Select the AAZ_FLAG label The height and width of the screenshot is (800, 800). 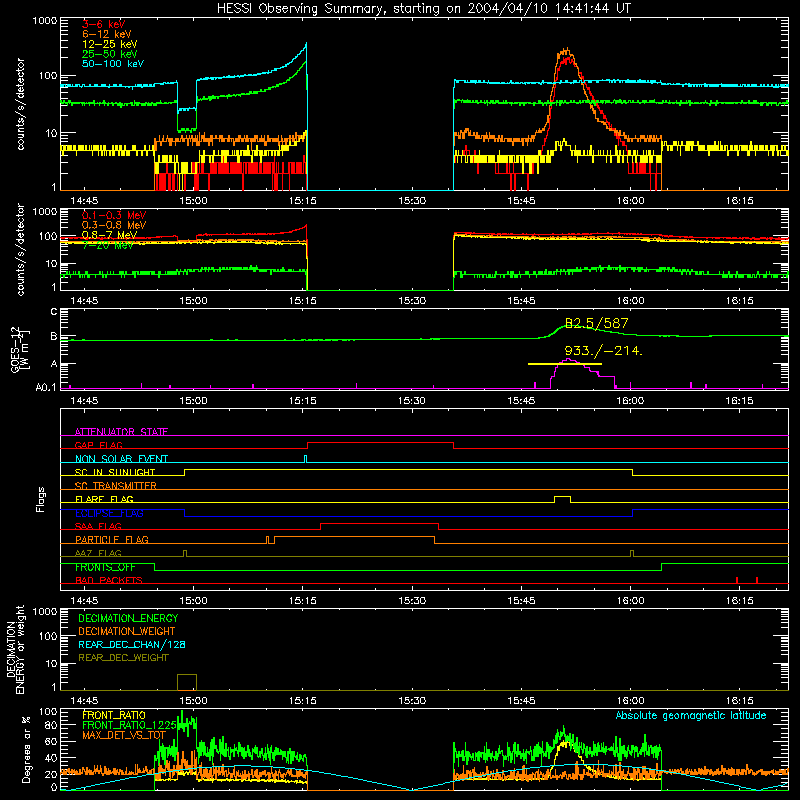(x=98, y=553)
